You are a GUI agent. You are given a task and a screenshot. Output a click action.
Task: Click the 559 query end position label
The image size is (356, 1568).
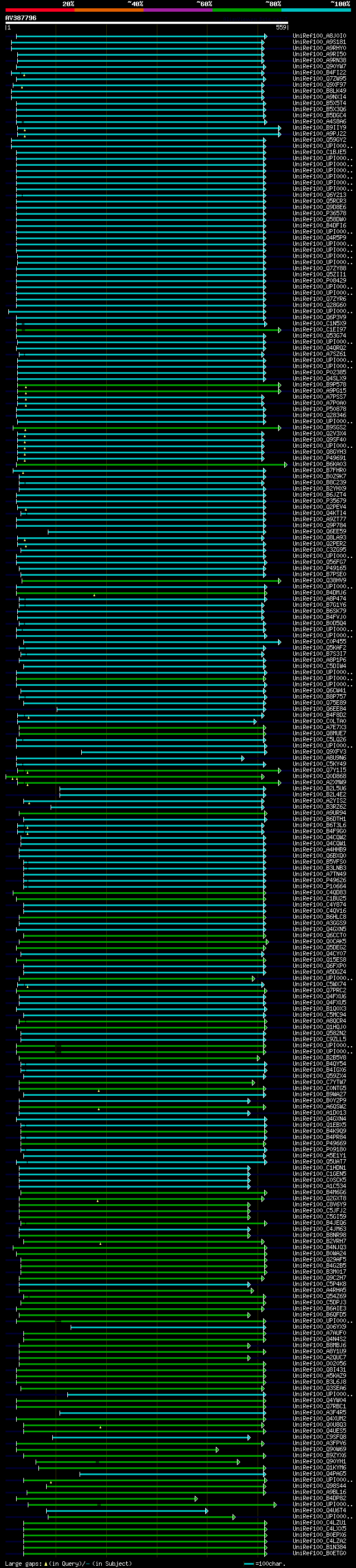coord(280,27)
